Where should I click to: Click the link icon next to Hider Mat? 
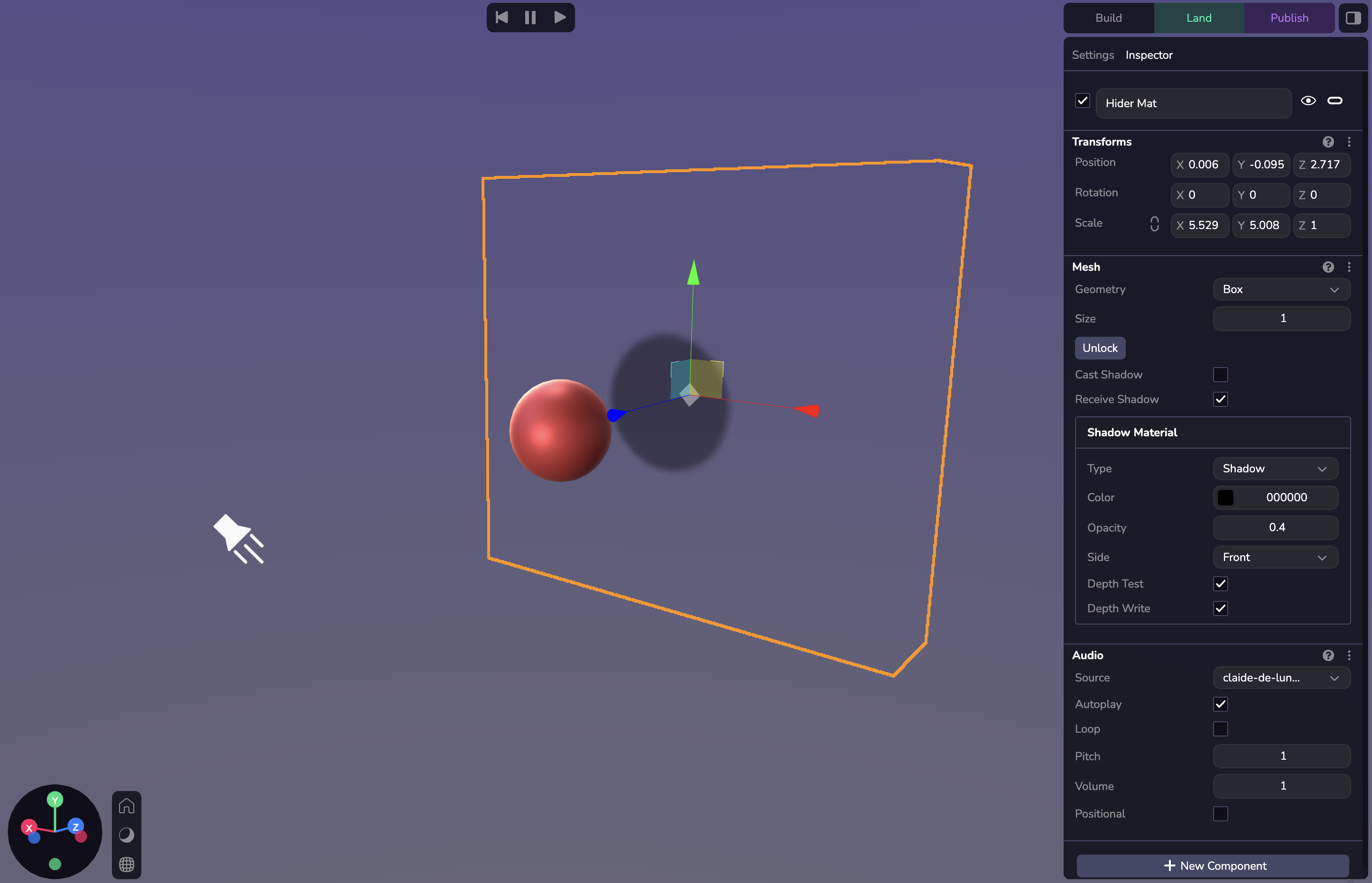(1335, 101)
